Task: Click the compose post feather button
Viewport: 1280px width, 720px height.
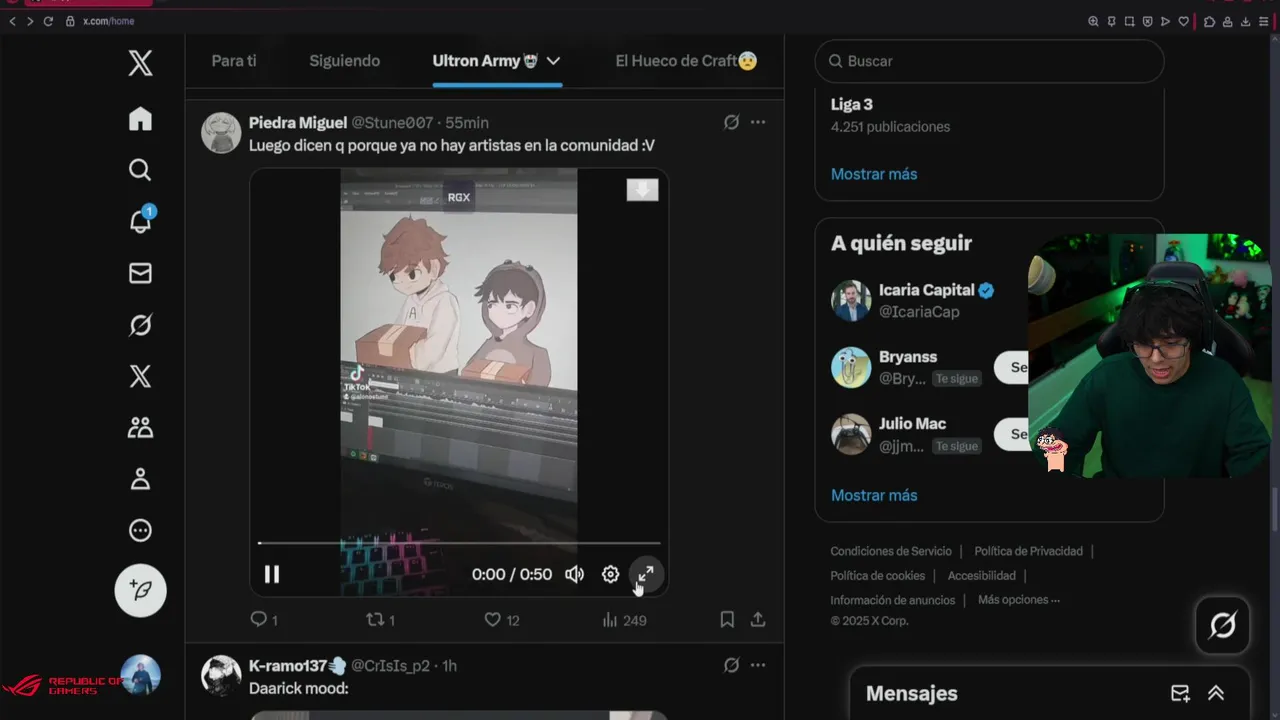Action: click(x=140, y=591)
